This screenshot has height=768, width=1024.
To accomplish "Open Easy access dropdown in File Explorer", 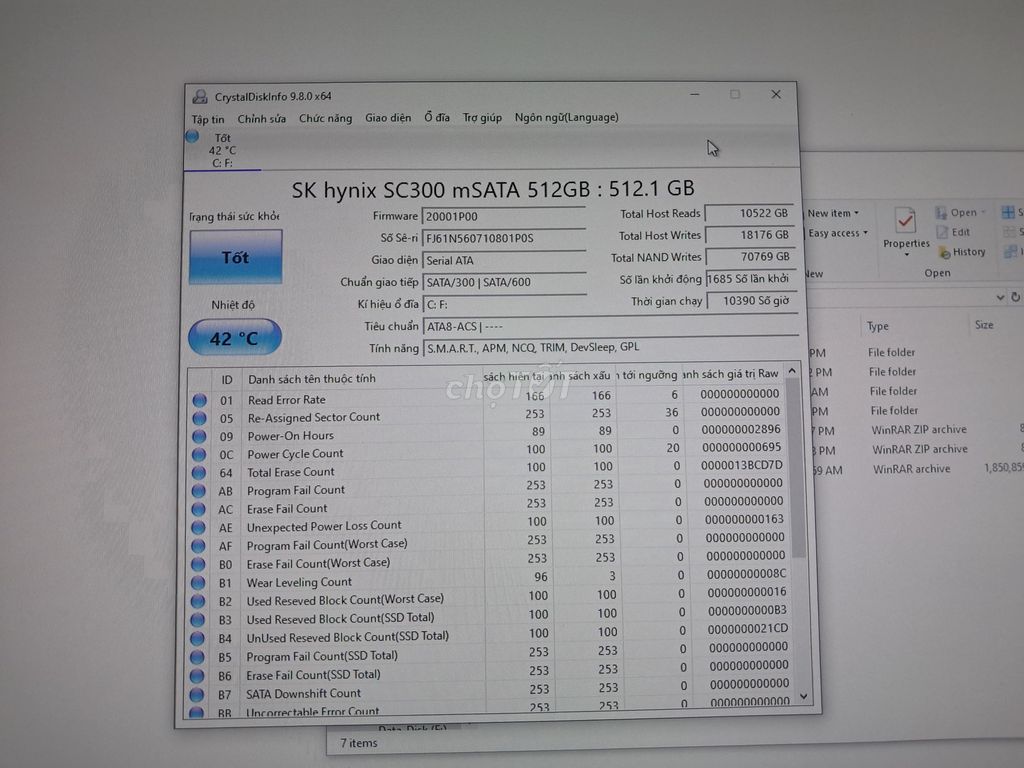I will tap(838, 233).
